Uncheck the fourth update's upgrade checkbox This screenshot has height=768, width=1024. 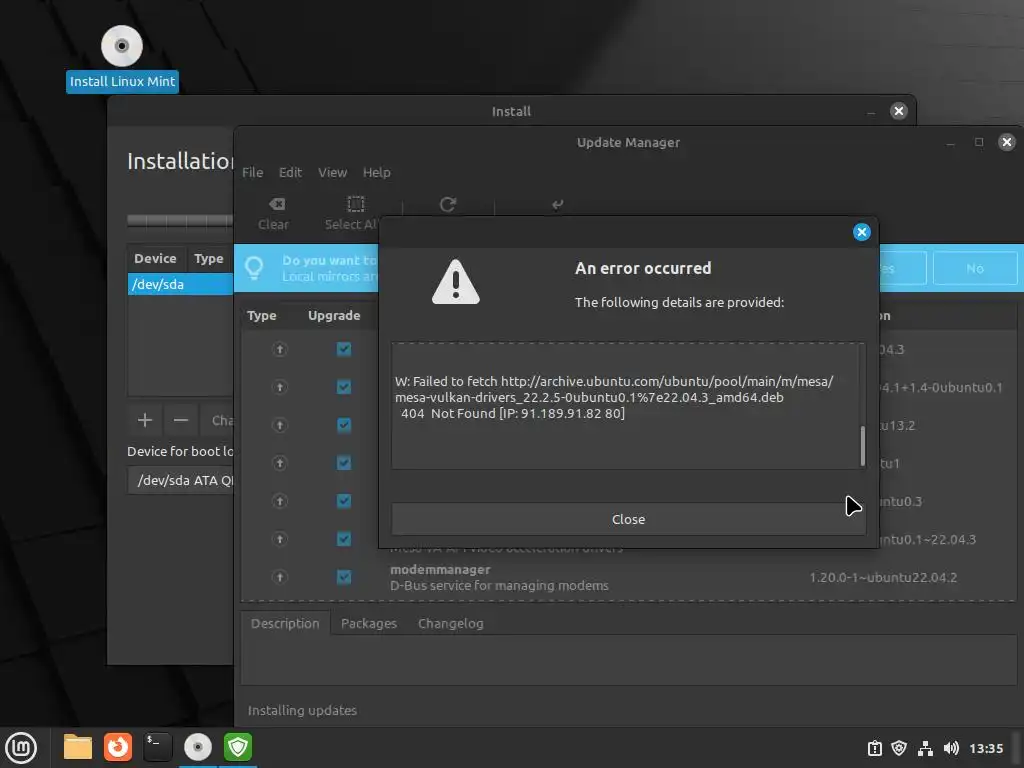pyautogui.click(x=344, y=463)
